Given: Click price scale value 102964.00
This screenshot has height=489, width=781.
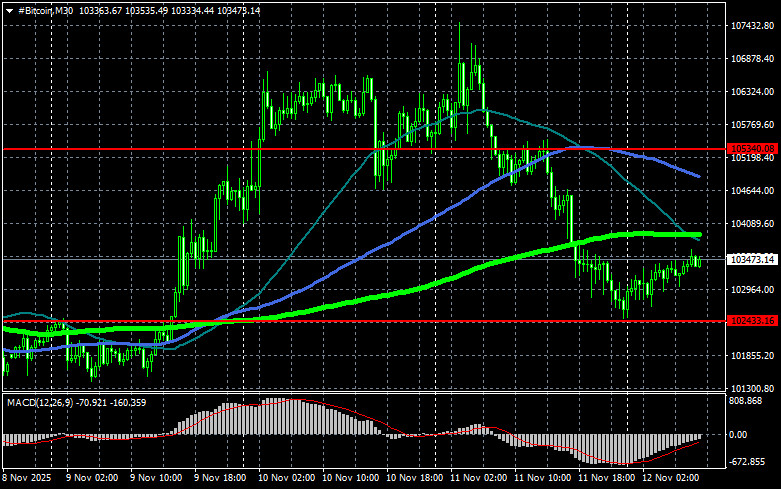Looking at the screenshot, I should (752, 290).
